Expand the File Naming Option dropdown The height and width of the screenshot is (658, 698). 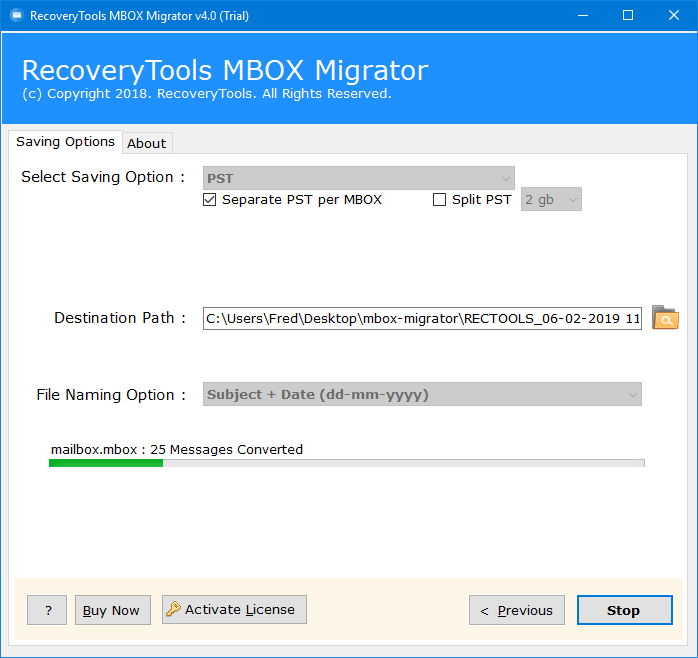422,394
